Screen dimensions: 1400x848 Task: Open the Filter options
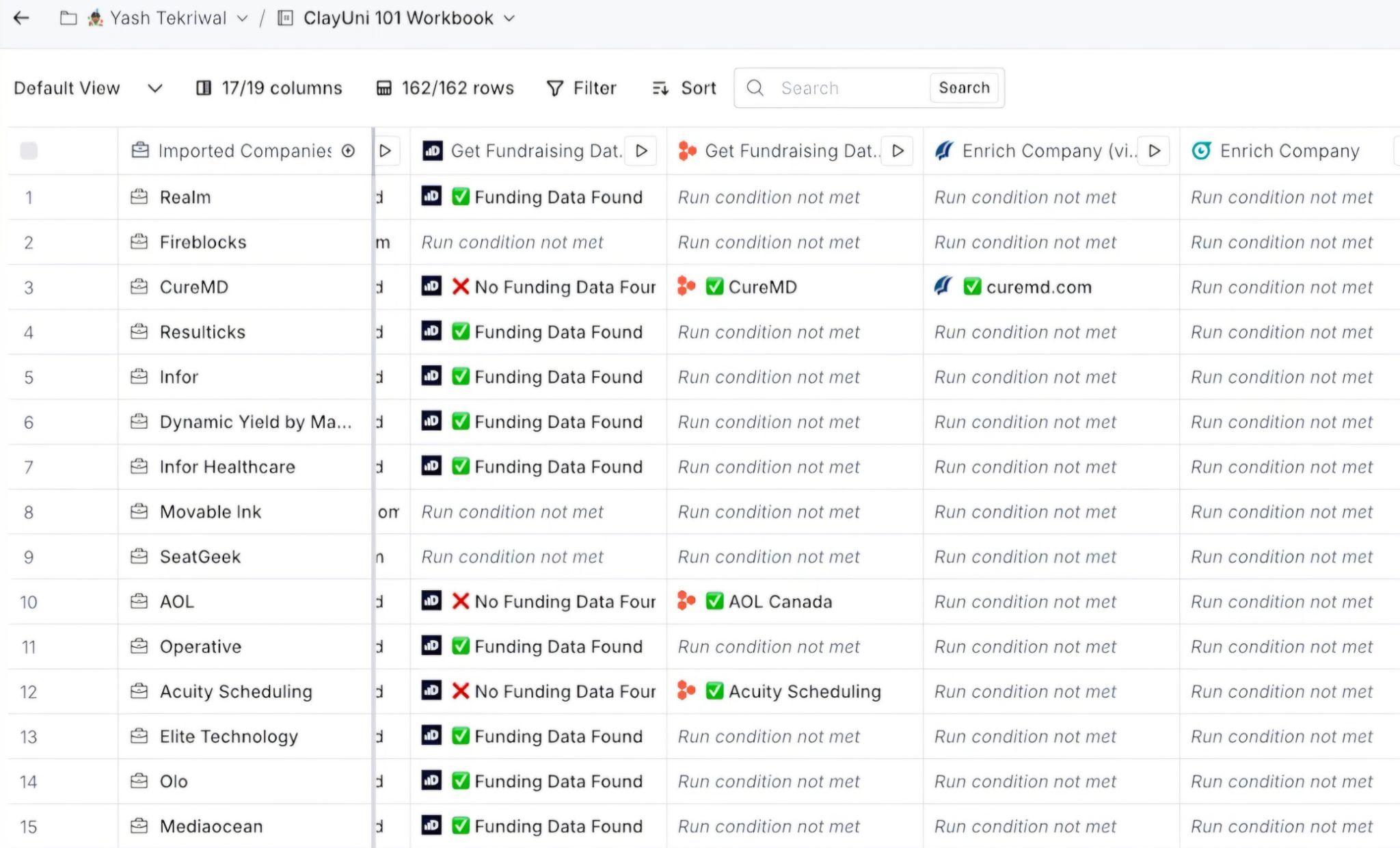[x=582, y=88]
